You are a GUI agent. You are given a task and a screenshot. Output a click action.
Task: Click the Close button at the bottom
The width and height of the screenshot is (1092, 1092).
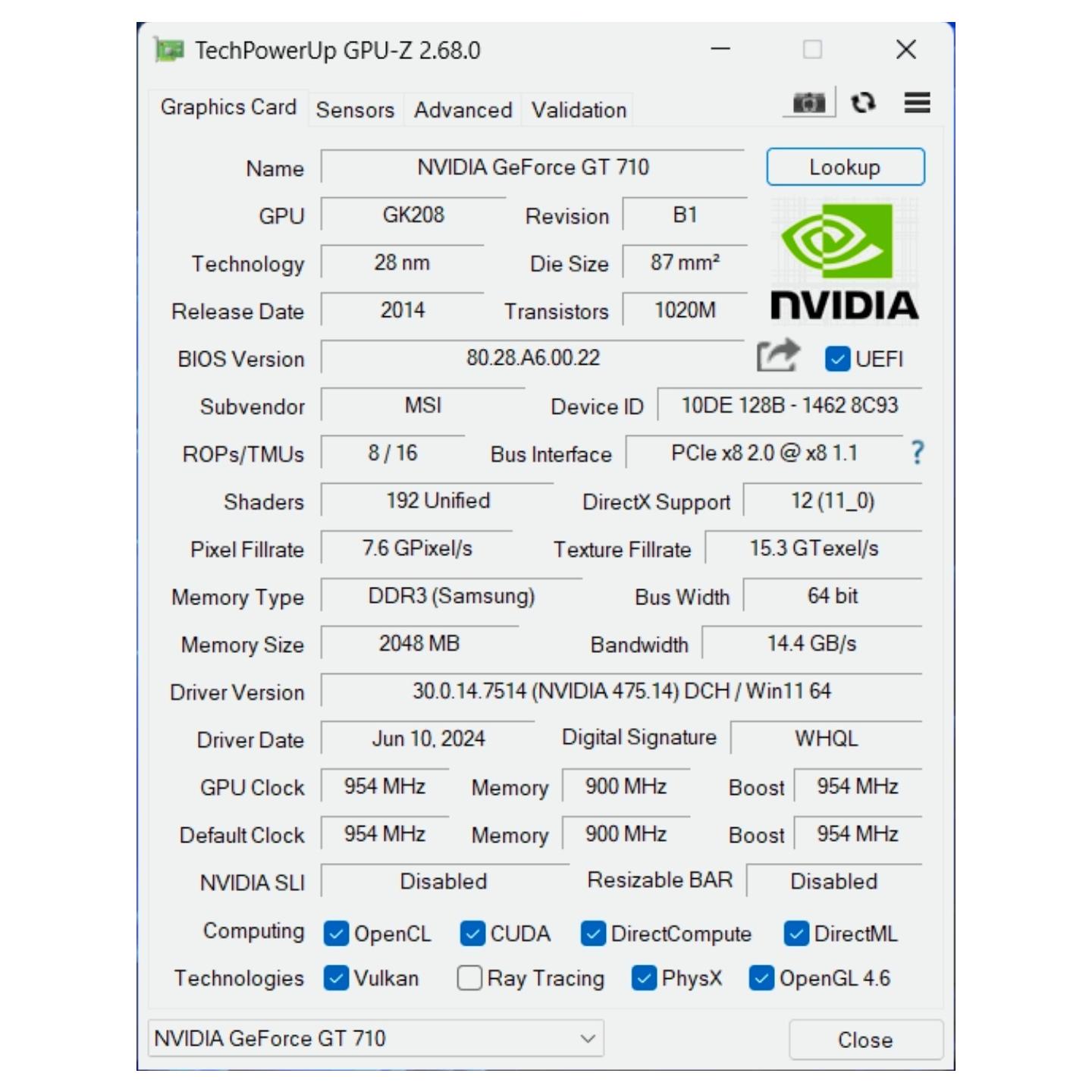click(x=865, y=1040)
